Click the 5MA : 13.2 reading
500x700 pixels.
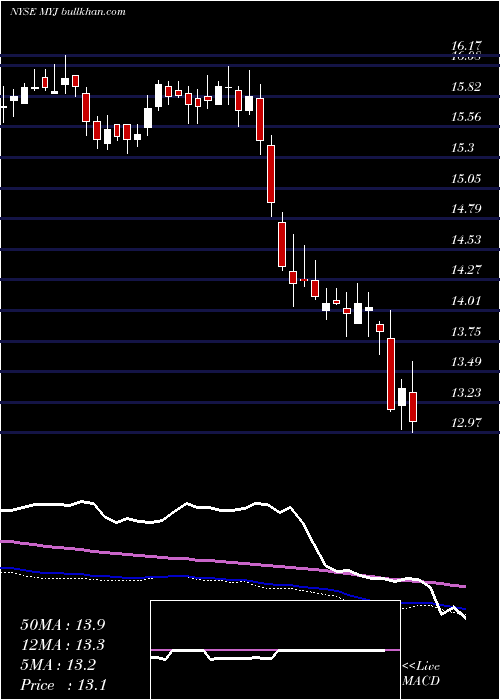pos(58,665)
